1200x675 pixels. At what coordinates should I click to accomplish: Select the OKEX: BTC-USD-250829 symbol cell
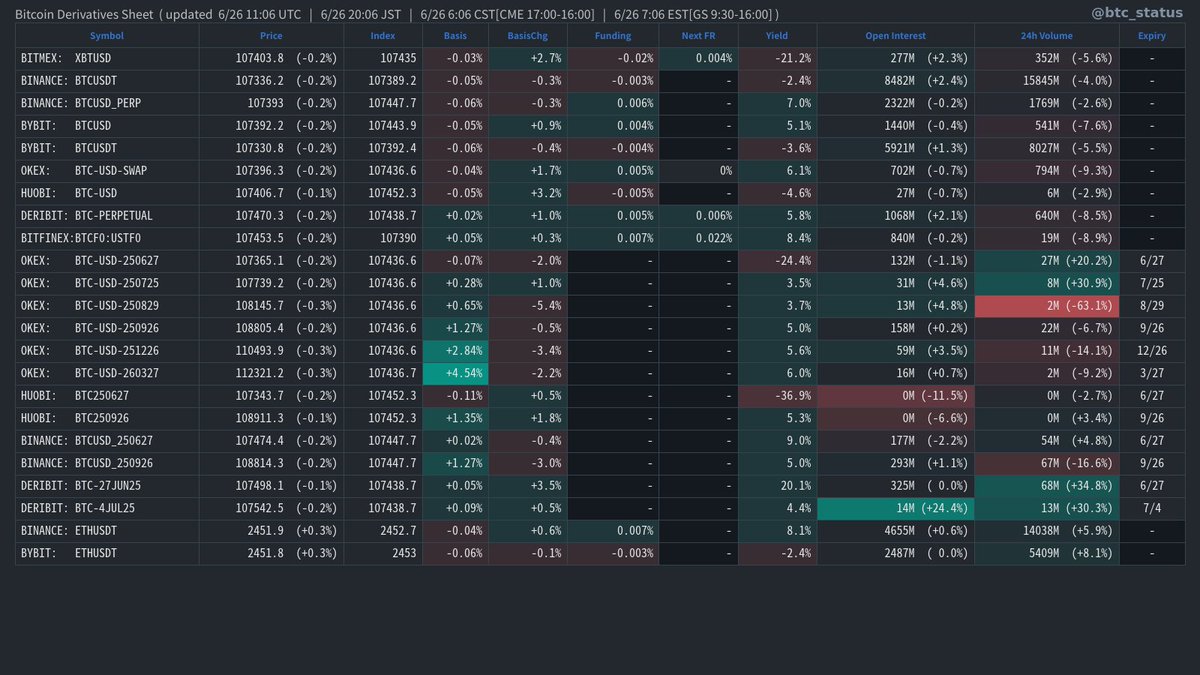pyautogui.click(x=107, y=305)
